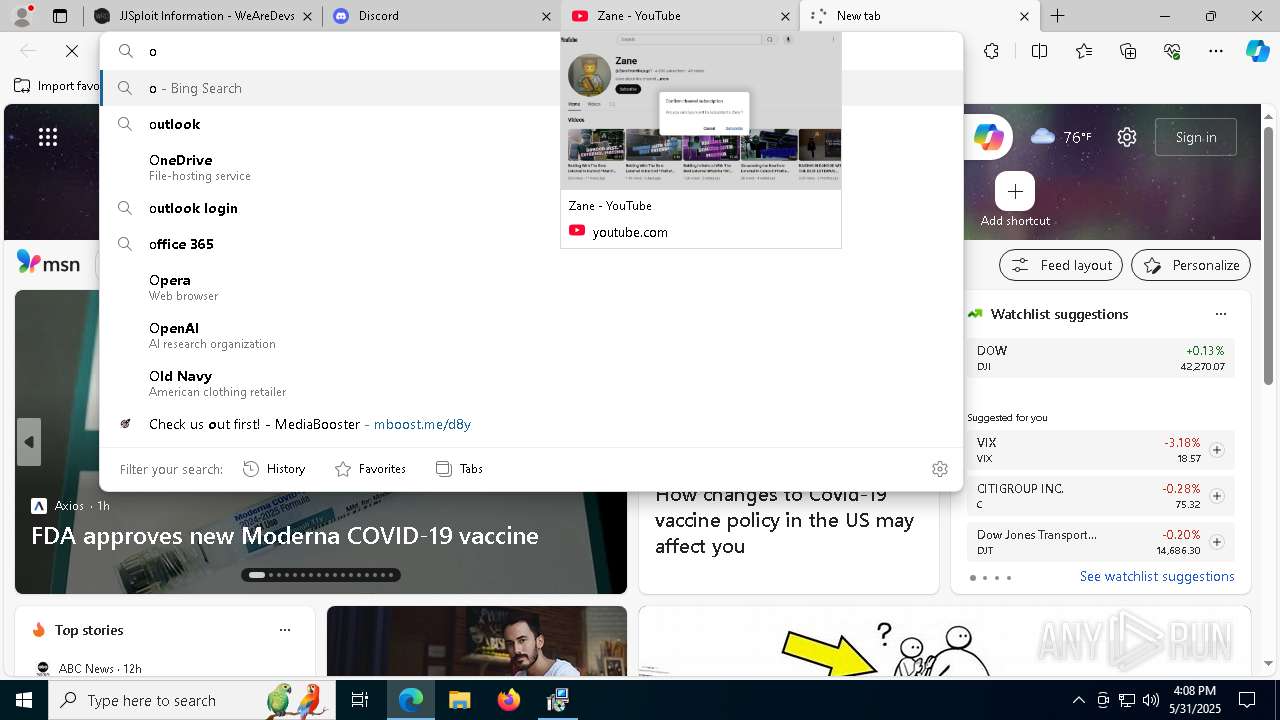
Task: Open Watchlist suggestions more options
Action: (x=1220, y=314)
